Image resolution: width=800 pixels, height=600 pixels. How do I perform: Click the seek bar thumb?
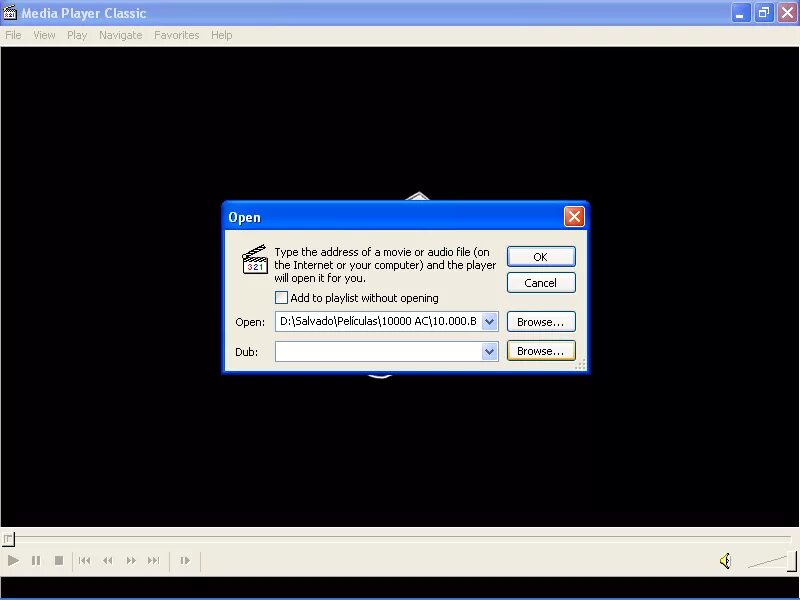pos(8,538)
